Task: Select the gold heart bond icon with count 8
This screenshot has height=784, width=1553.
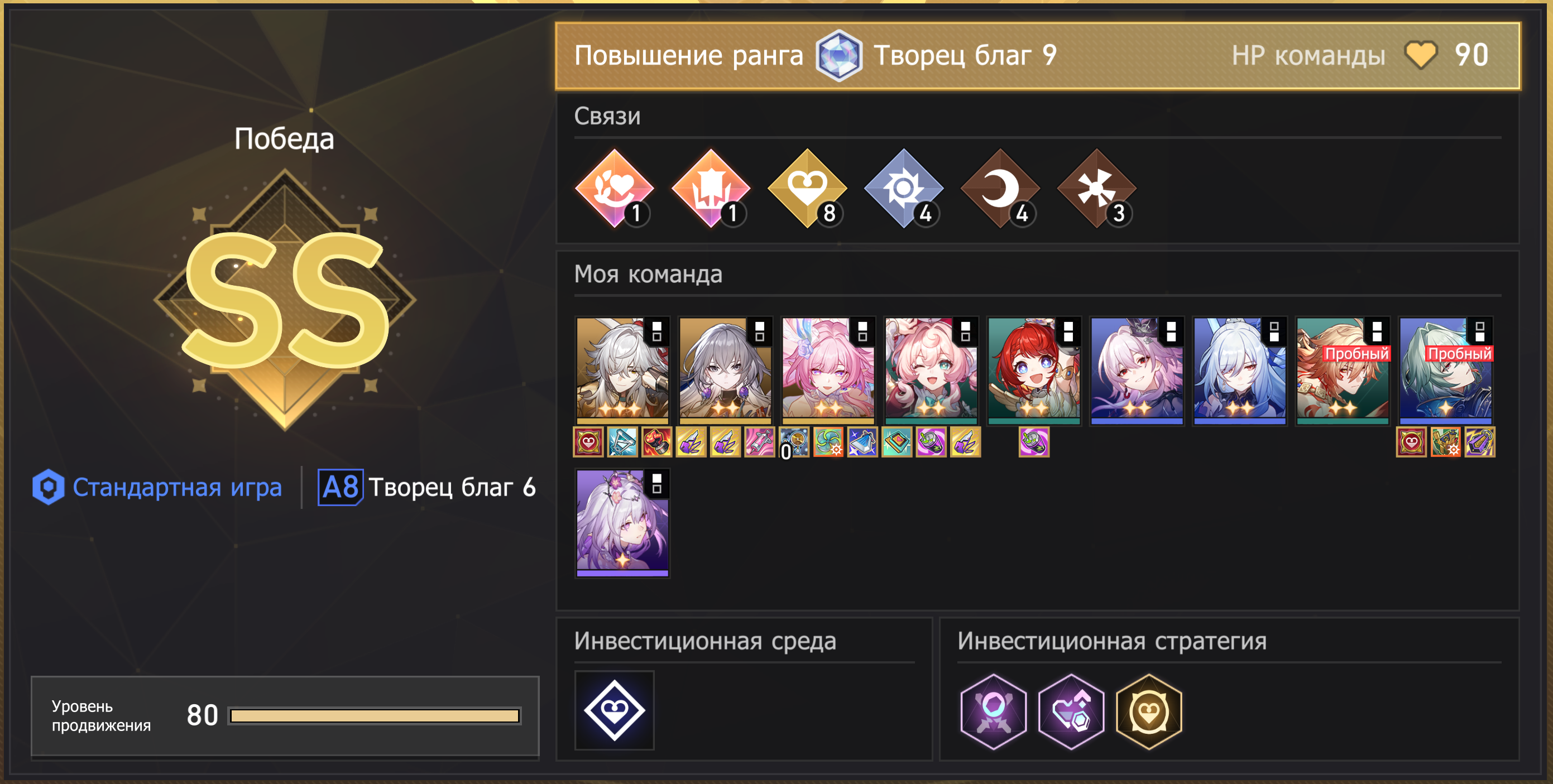Action: click(807, 188)
